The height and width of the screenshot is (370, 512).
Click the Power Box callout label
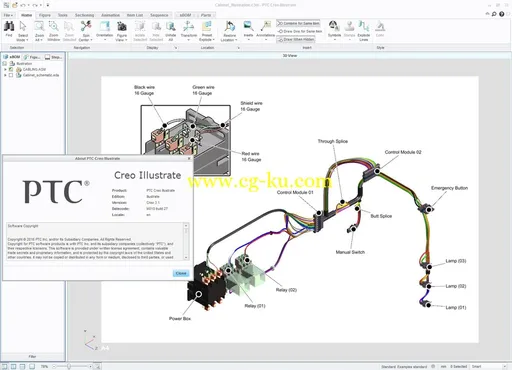click(x=180, y=318)
